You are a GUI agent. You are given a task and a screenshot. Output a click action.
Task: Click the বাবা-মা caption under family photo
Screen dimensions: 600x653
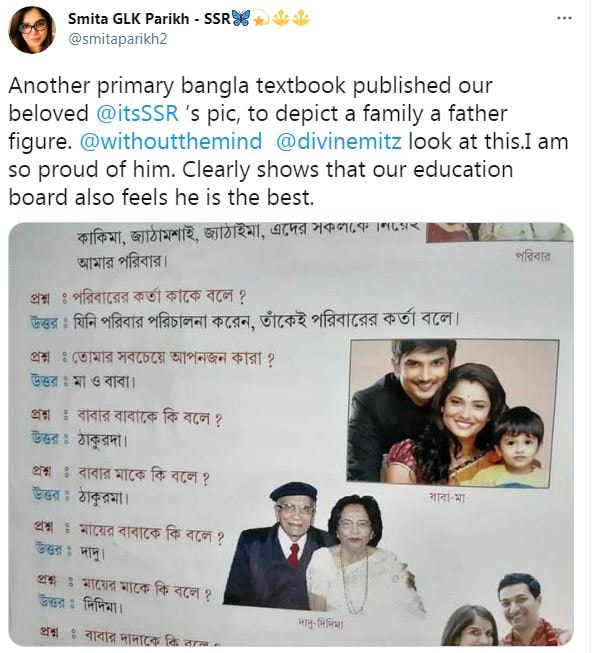447,497
